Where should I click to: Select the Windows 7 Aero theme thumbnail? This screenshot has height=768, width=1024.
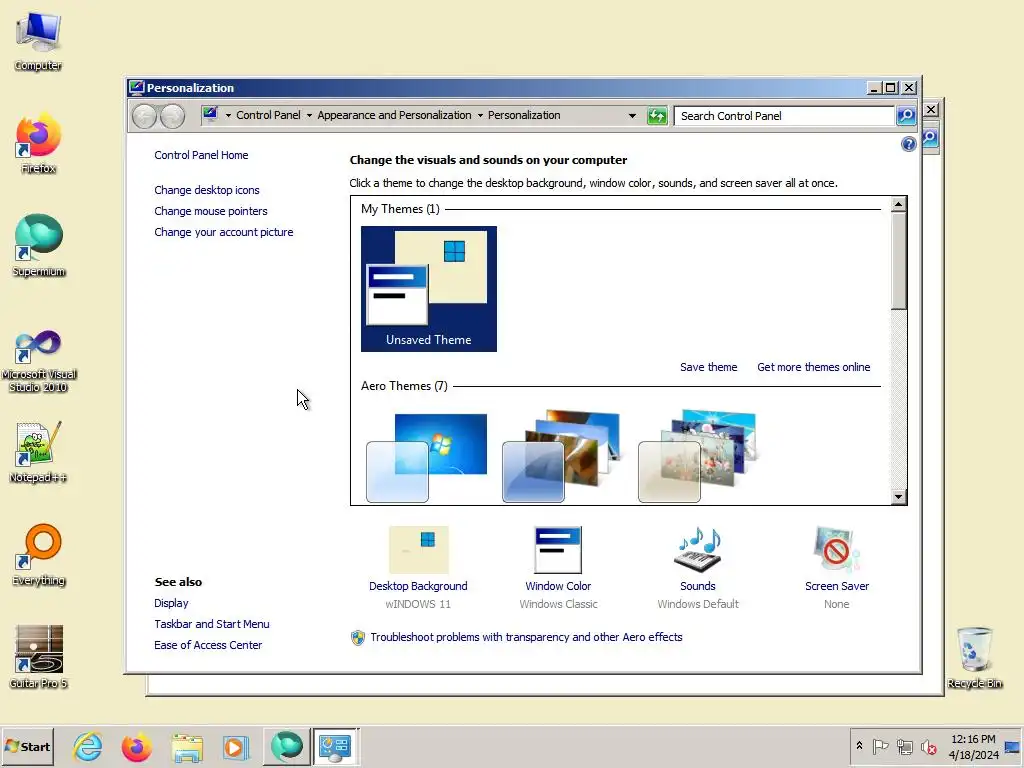click(x=426, y=458)
